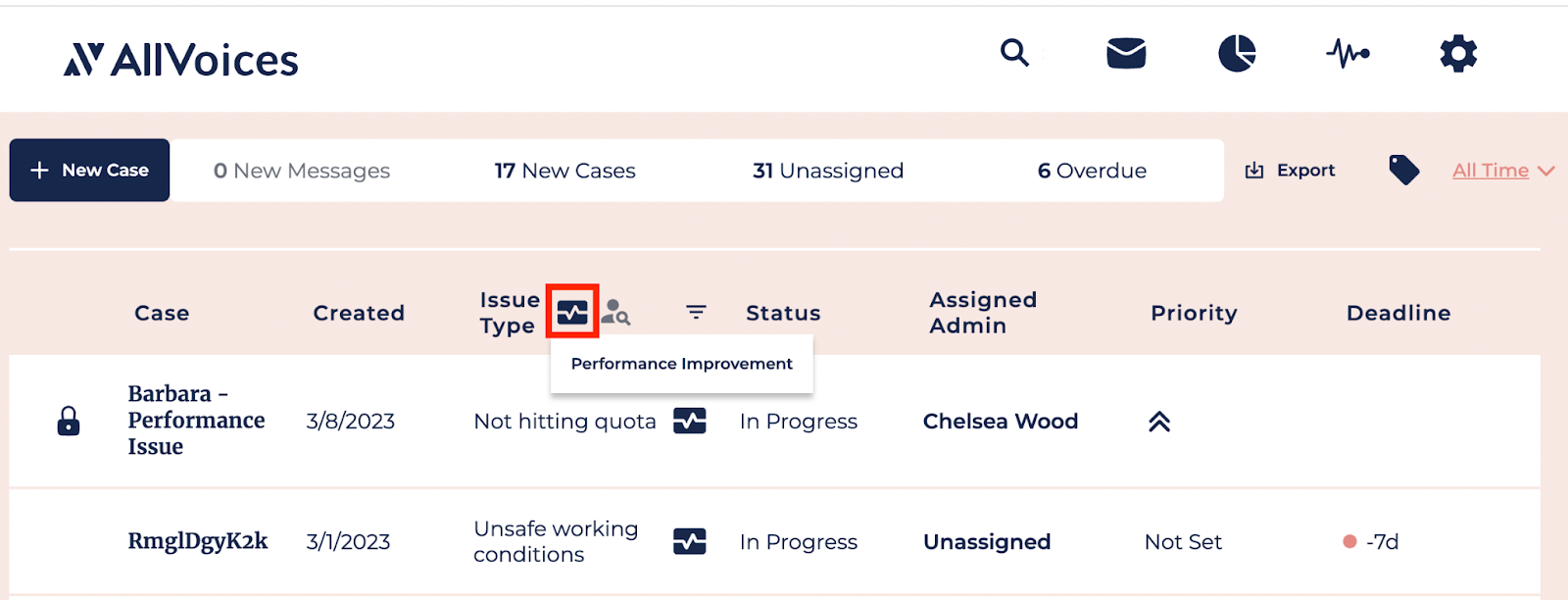The height and width of the screenshot is (600, 1568).
Task: Click the tag label icon
Action: [x=1403, y=171]
